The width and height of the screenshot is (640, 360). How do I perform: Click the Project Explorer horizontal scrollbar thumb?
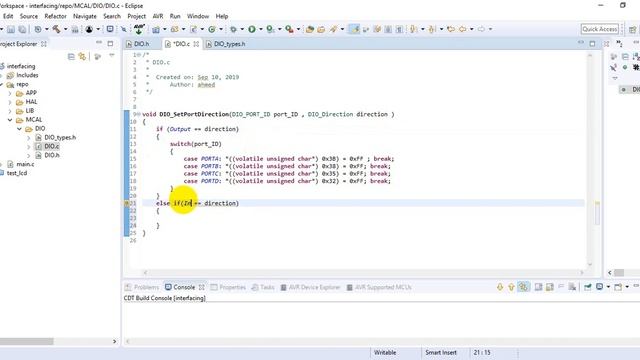click(x=27, y=341)
